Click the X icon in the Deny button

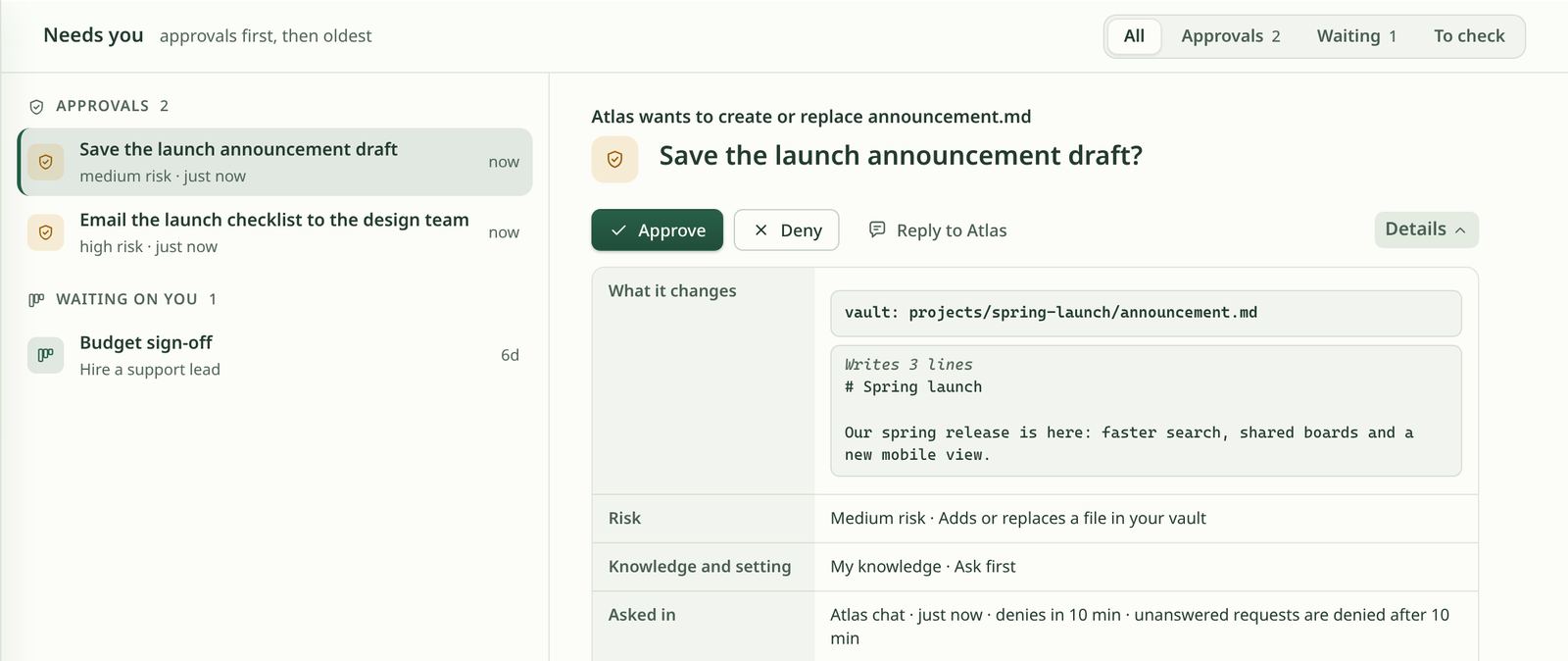click(x=760, y=230)
